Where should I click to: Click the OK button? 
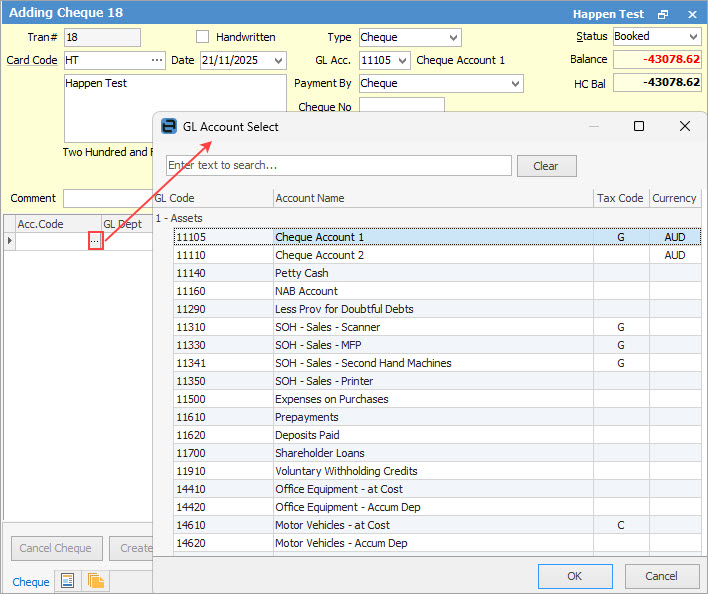point(575,576)
